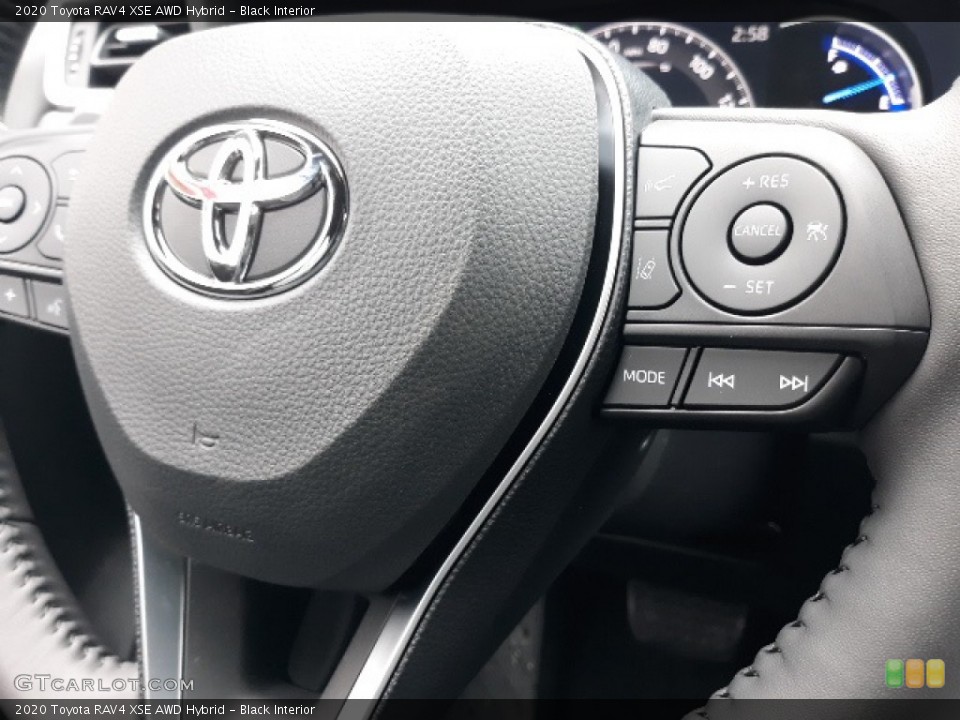Click the 2:58 clock display

[749, 34]
